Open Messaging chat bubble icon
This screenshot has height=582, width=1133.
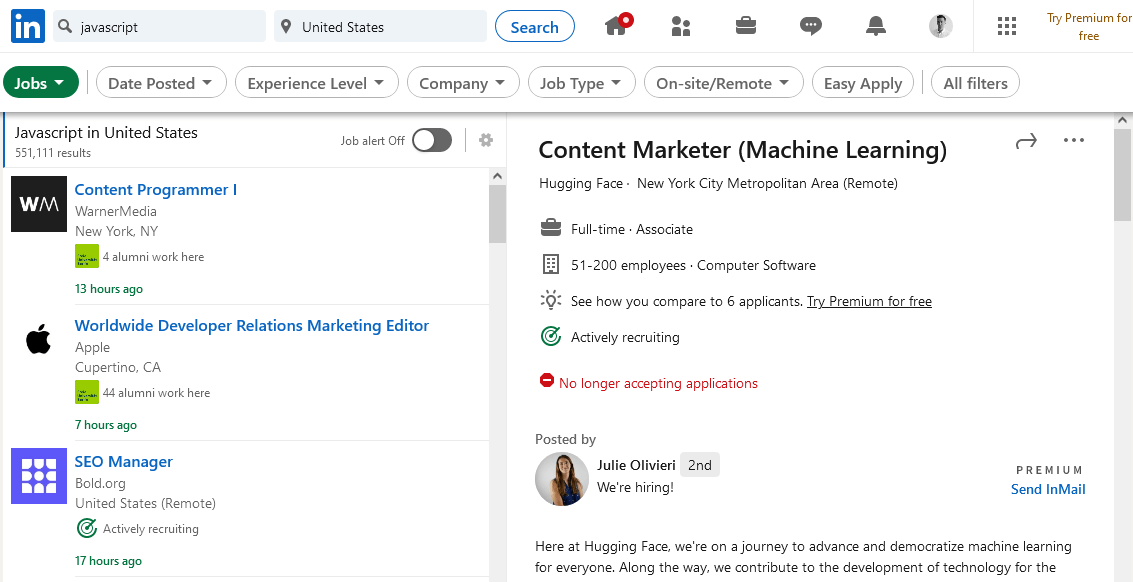[811, 26]
